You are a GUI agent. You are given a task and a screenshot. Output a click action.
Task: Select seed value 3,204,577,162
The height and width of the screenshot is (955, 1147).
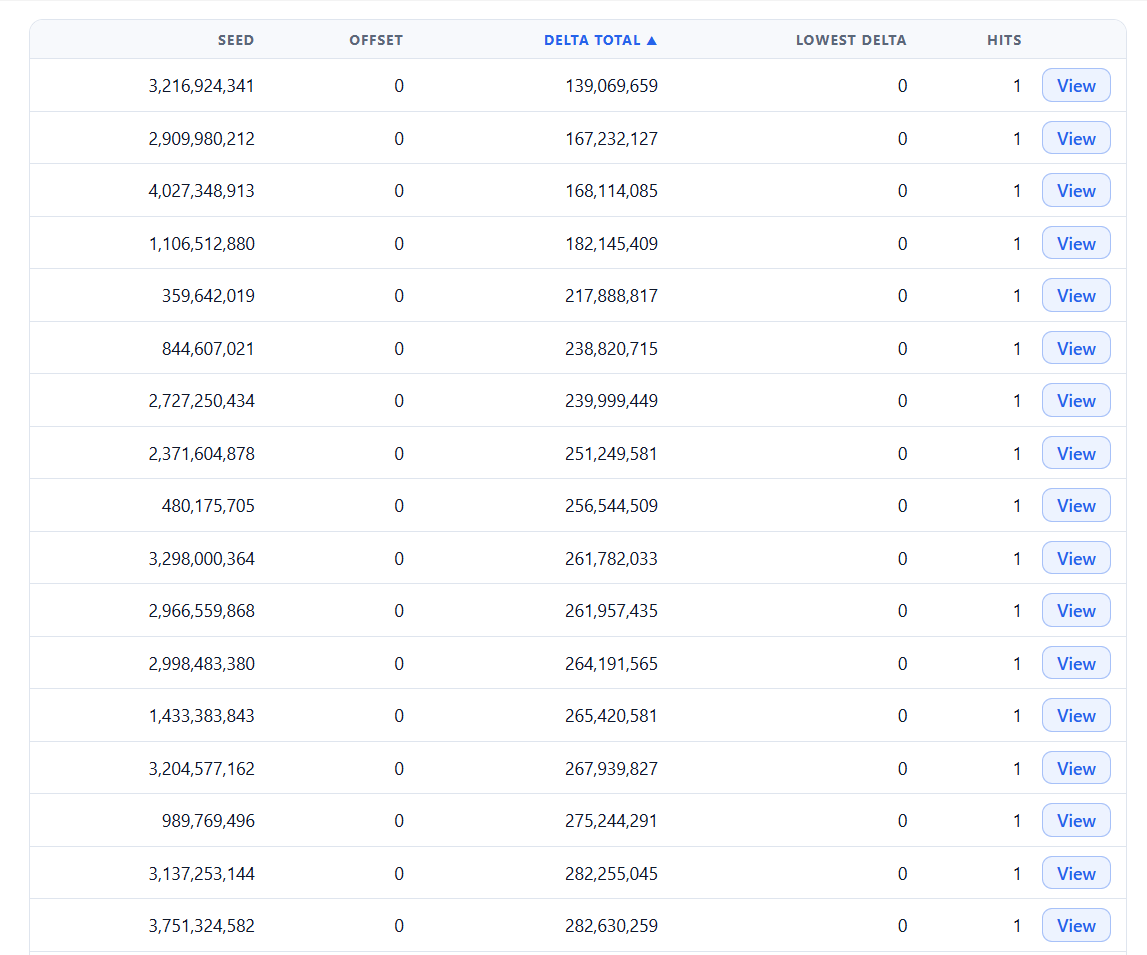click(201, 769)
